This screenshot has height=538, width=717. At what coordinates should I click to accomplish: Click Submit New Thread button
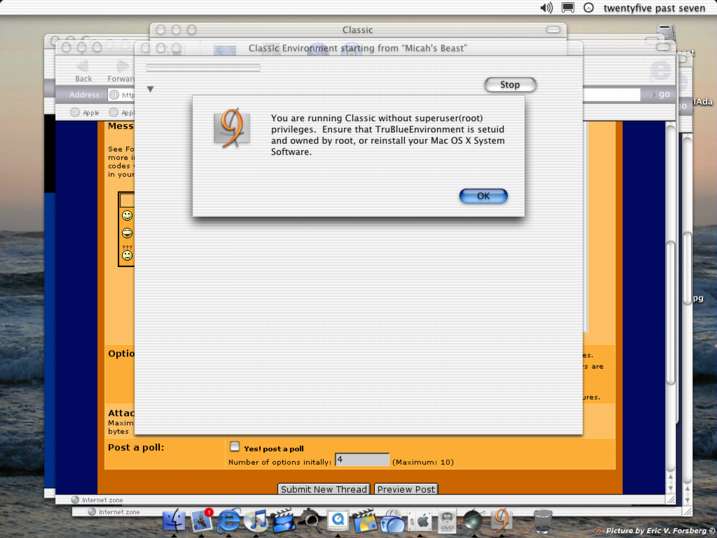click(x=323, y=489)
